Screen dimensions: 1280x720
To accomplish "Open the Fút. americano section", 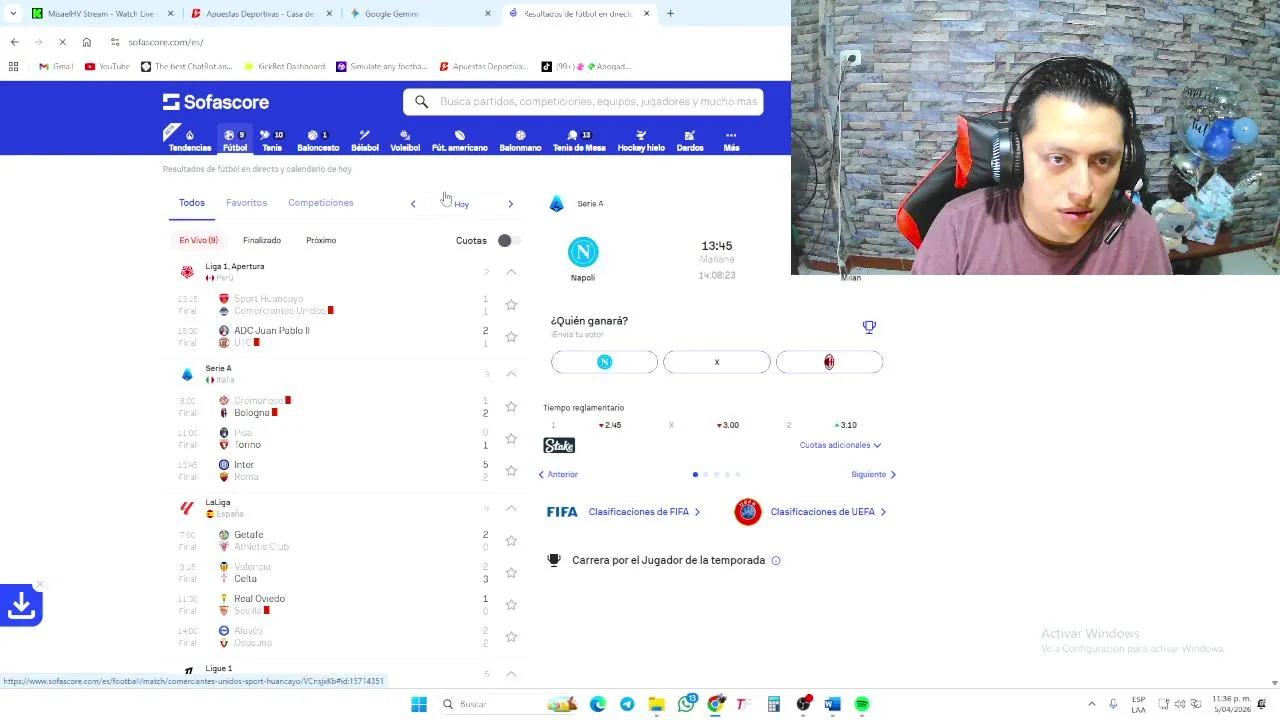I will (x=460, y=141).
